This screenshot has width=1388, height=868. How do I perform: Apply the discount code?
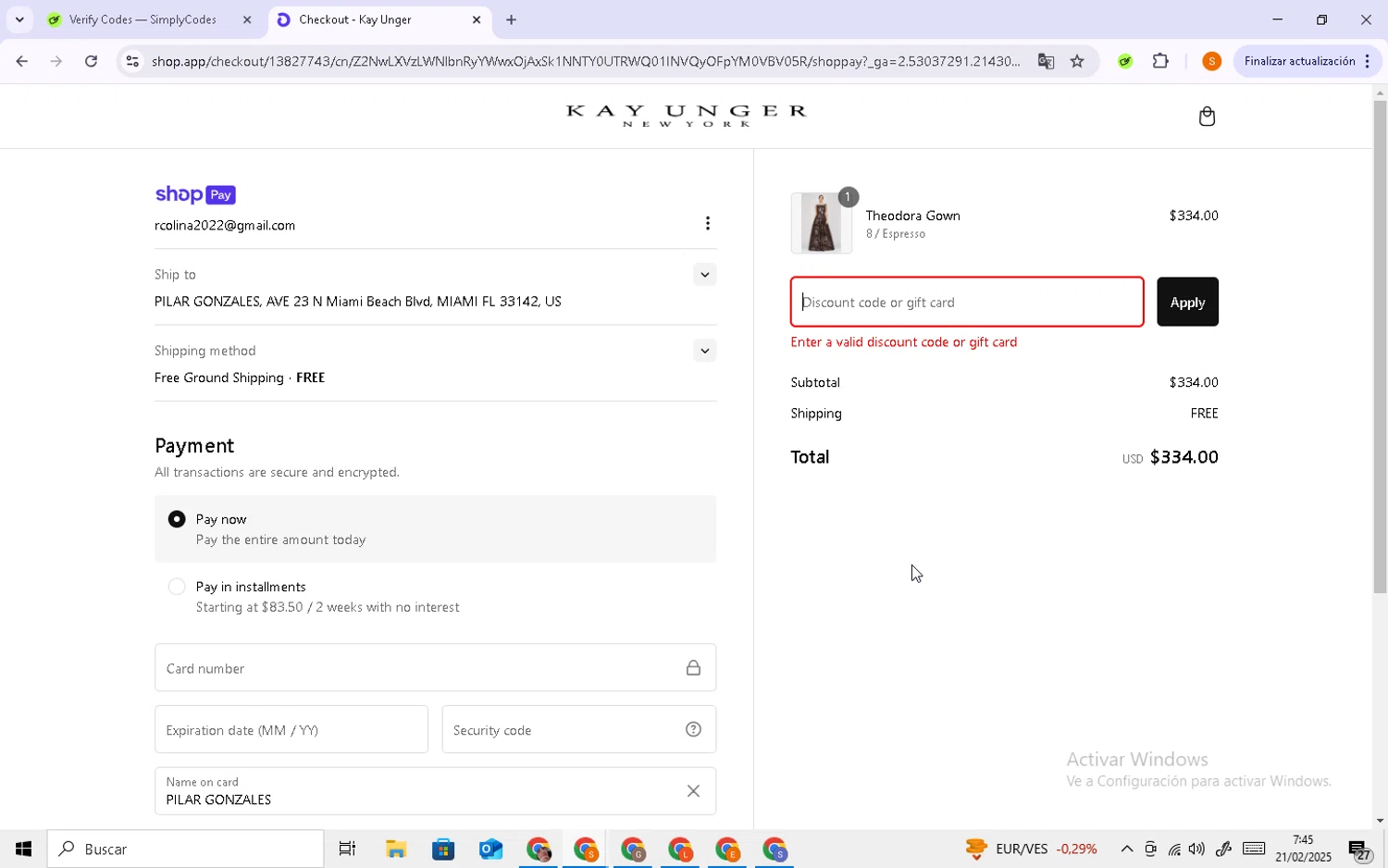pos(1187,302)
